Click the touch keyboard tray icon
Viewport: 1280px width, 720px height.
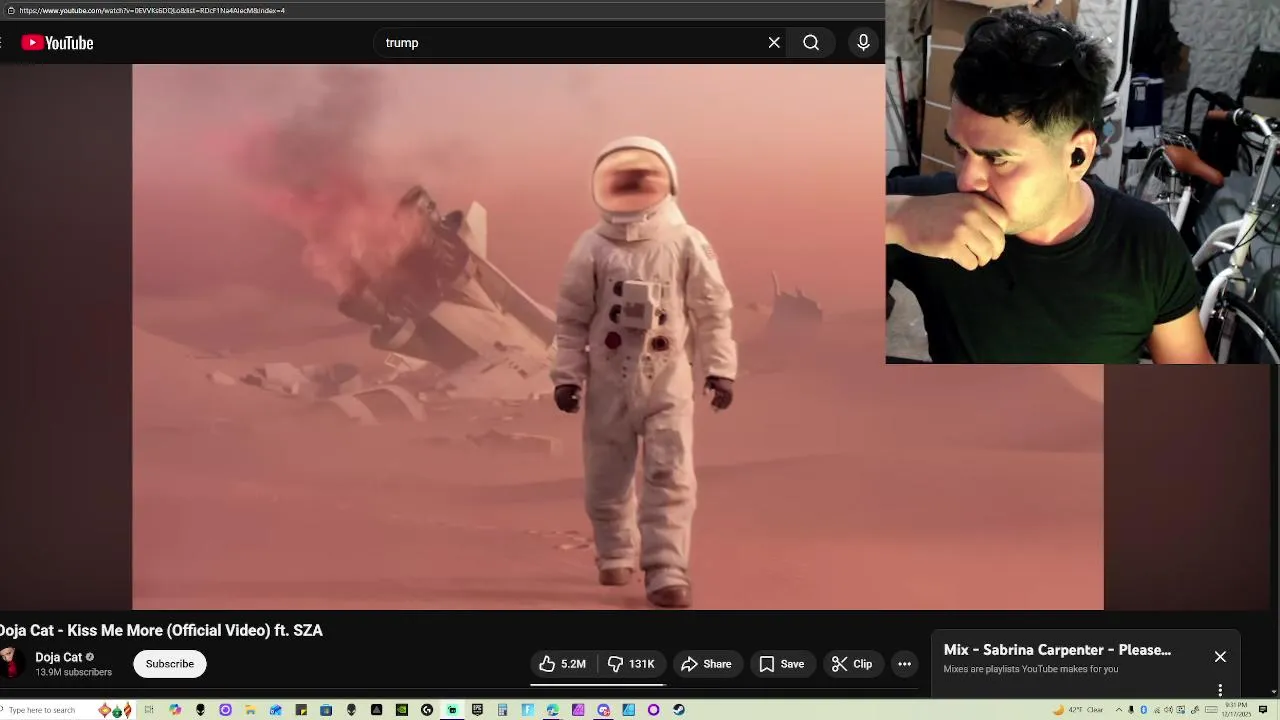coord(1211,710)
